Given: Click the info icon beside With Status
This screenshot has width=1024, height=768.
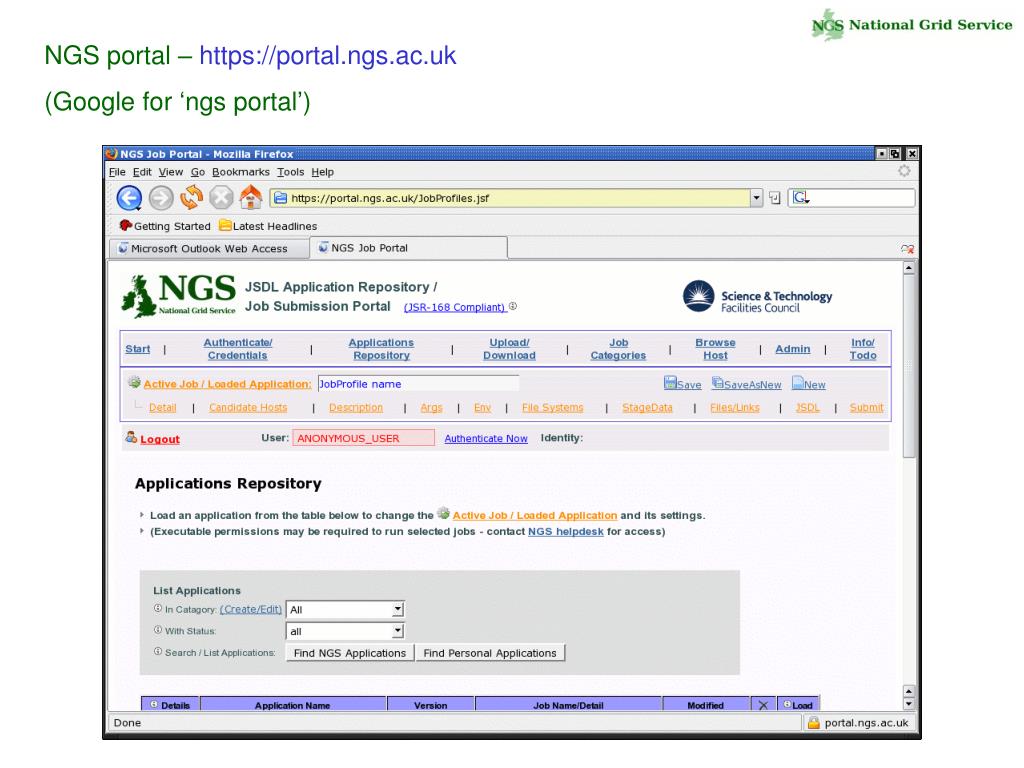Looking at the screenshot, I should [157, 630].
